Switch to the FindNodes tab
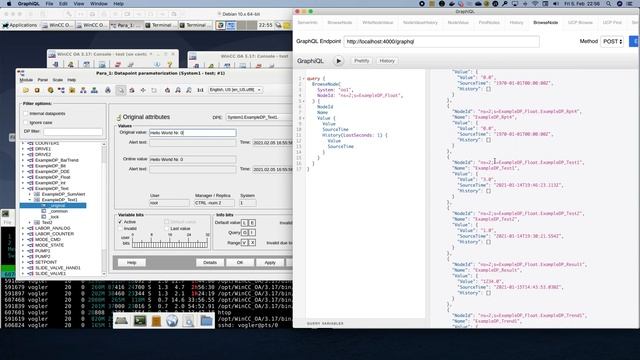 [x=489, y=22]
